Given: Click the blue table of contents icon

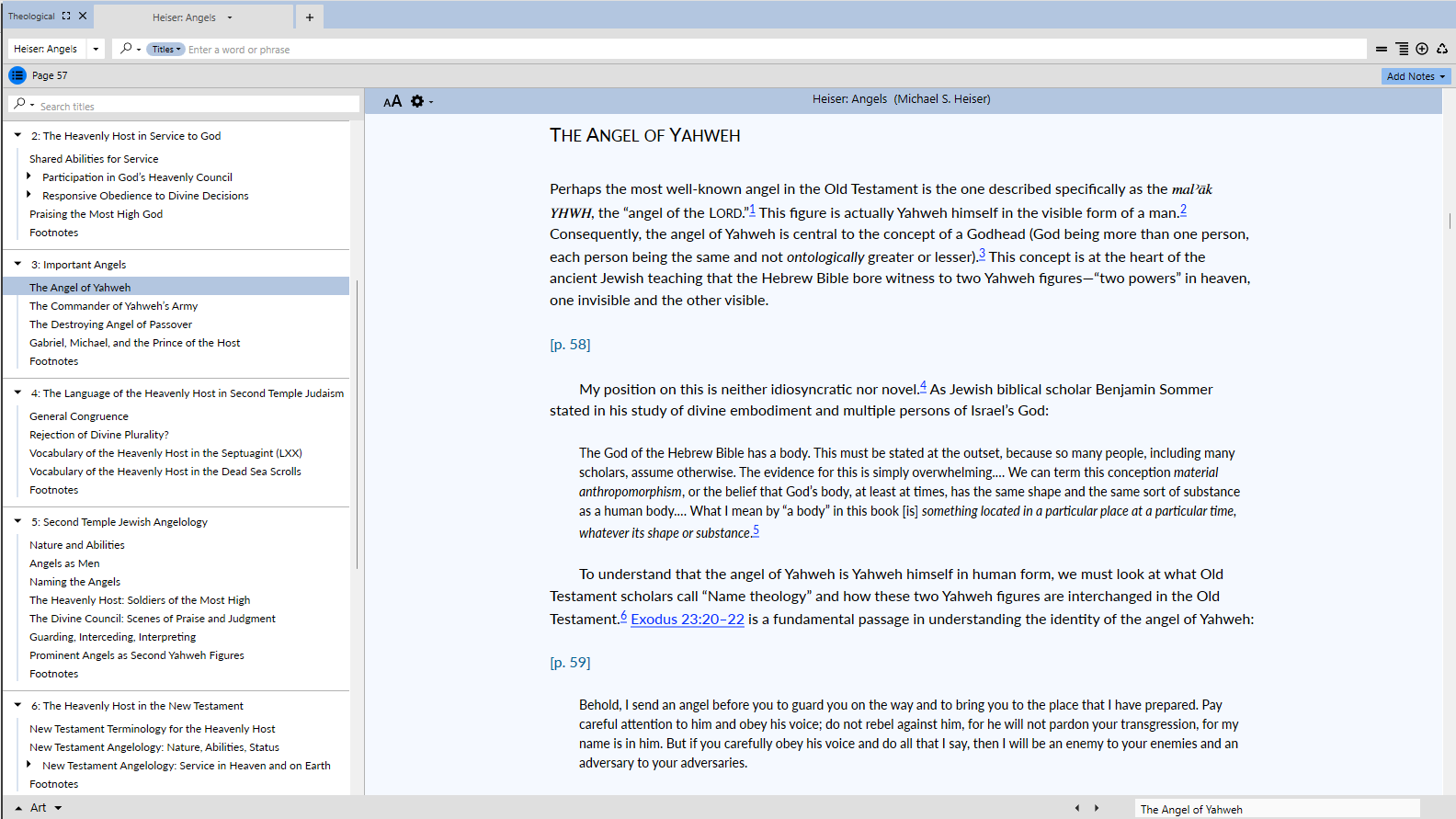Looking at the screenshot, I should pyautogui.click(x=17, y=75).
